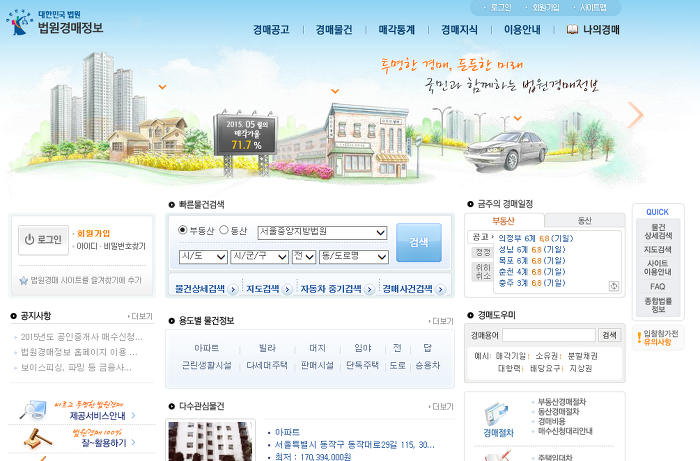This screenshot has width=700, height=461.
Task: Select 공고 side tab in schedule
Action: (x=481, y=237)
